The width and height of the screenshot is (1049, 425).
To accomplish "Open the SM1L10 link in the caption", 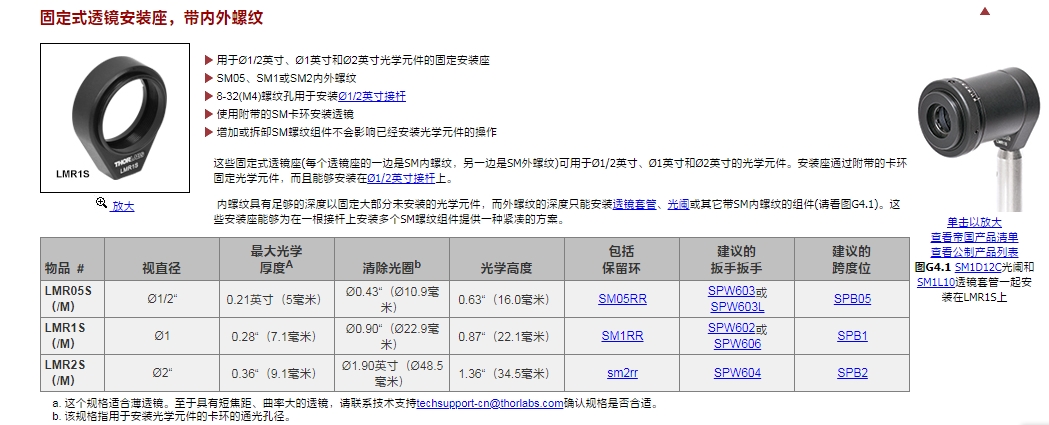I will coord(935,282).
